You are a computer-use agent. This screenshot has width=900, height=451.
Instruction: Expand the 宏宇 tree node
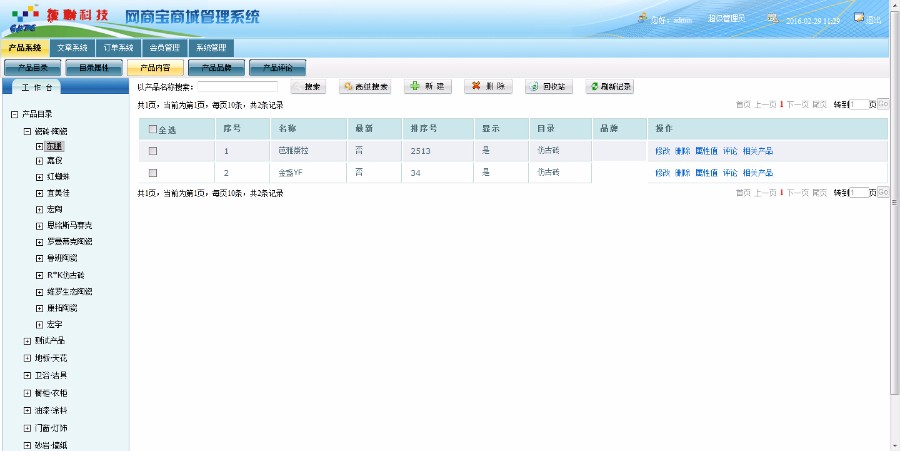coord(40,325)
